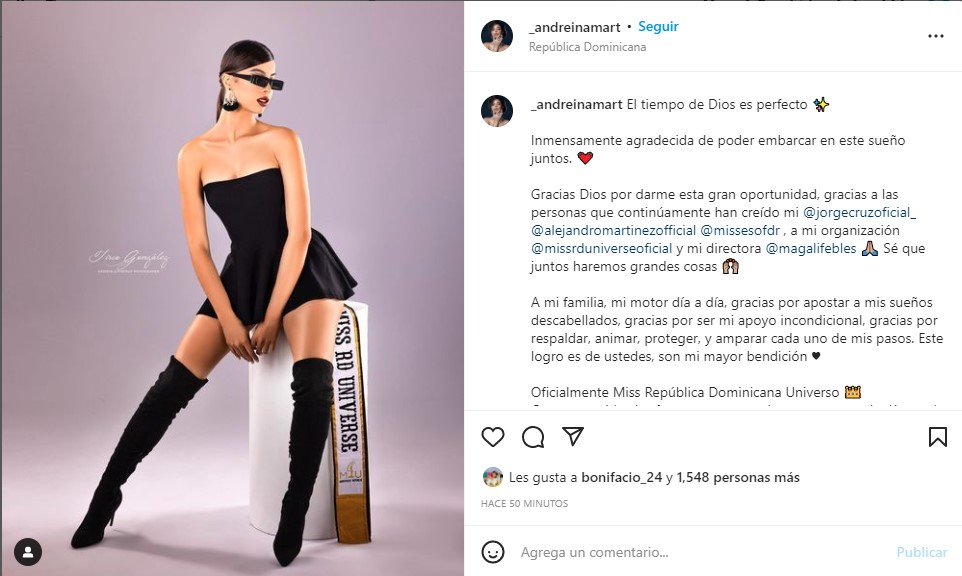Open _andreinamart profile from header username
This screenshot has height=576, width=962.
(575, 27)
